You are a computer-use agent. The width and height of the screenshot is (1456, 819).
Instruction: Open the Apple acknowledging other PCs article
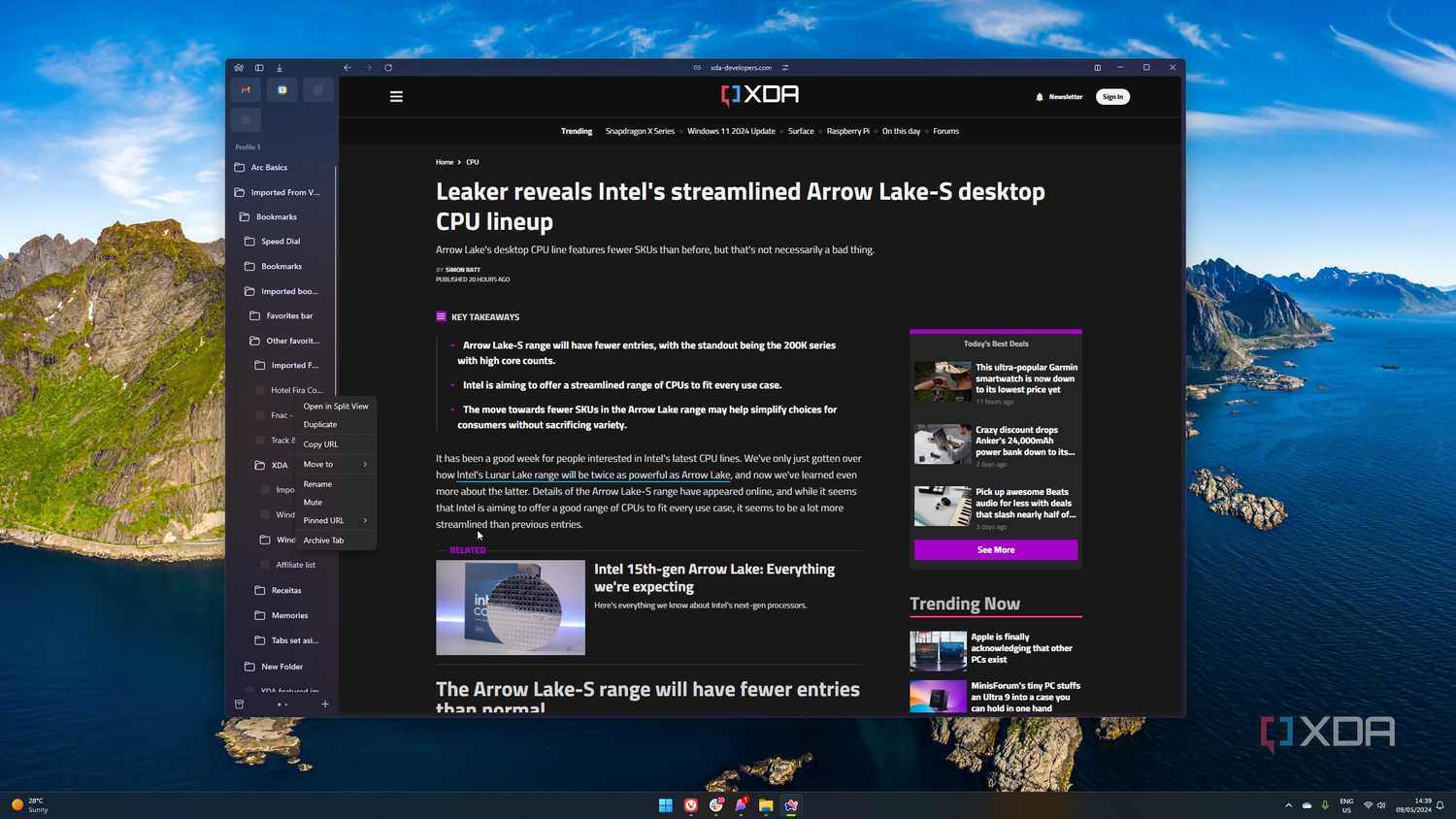click(x=1021, y=648)
